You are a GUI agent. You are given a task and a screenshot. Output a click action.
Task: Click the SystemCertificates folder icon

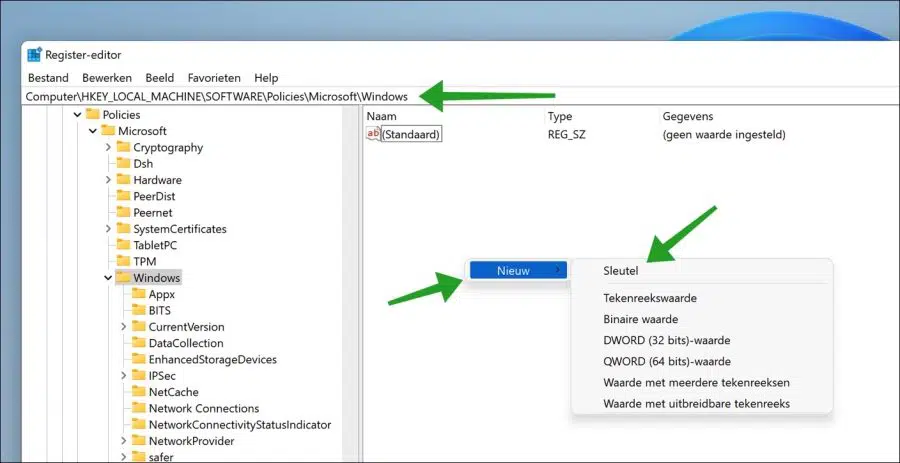tap(123, 228)
